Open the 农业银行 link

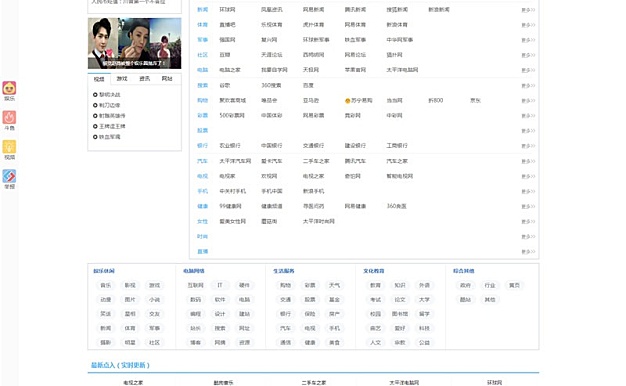(230, 146)
